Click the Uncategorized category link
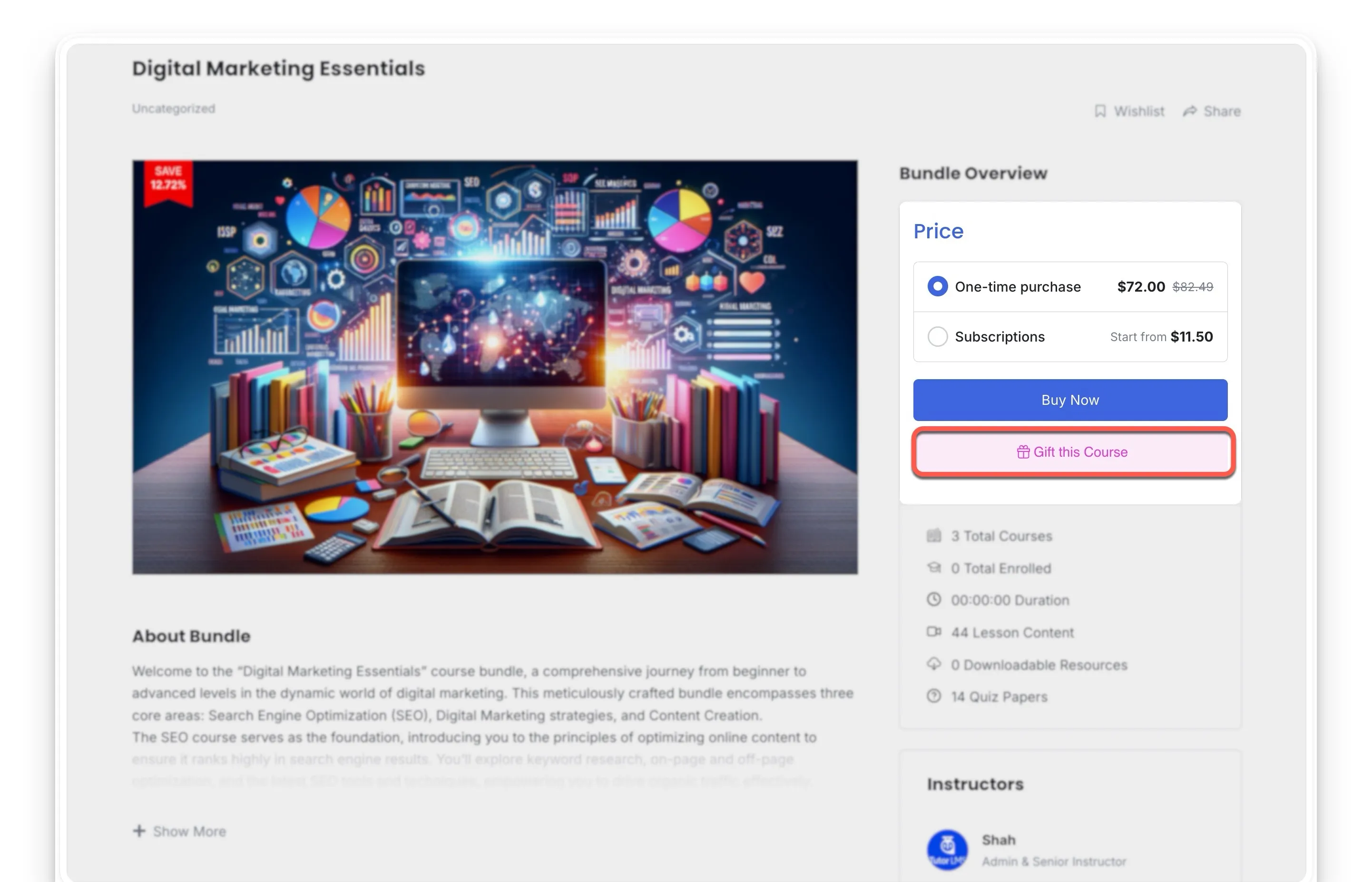Screen dimensions: 1372x882 pos(174,109)
